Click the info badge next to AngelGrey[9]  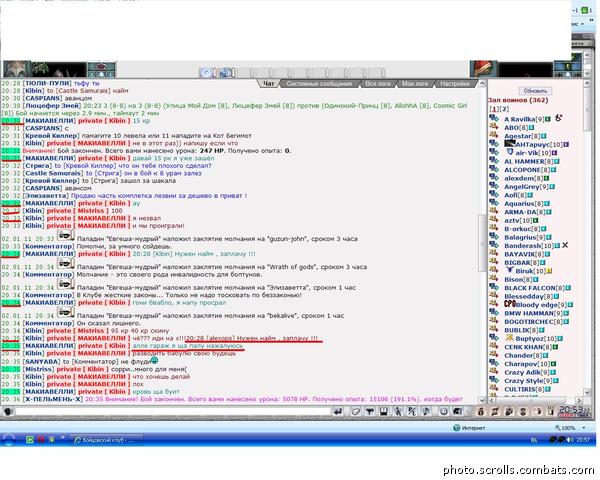pyautogui.click(x=552, y=187)
